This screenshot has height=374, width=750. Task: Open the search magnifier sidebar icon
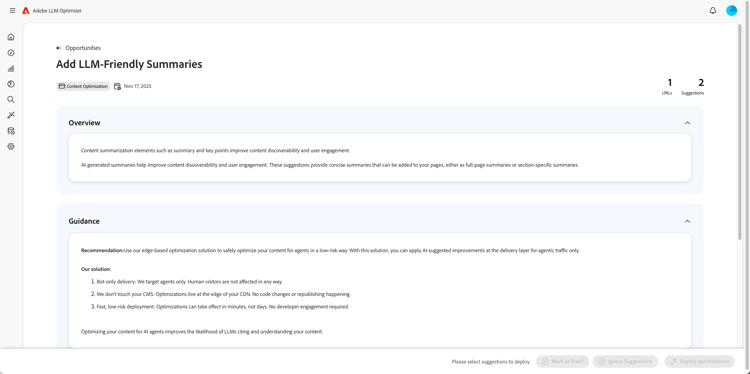(x=11, y=99)
